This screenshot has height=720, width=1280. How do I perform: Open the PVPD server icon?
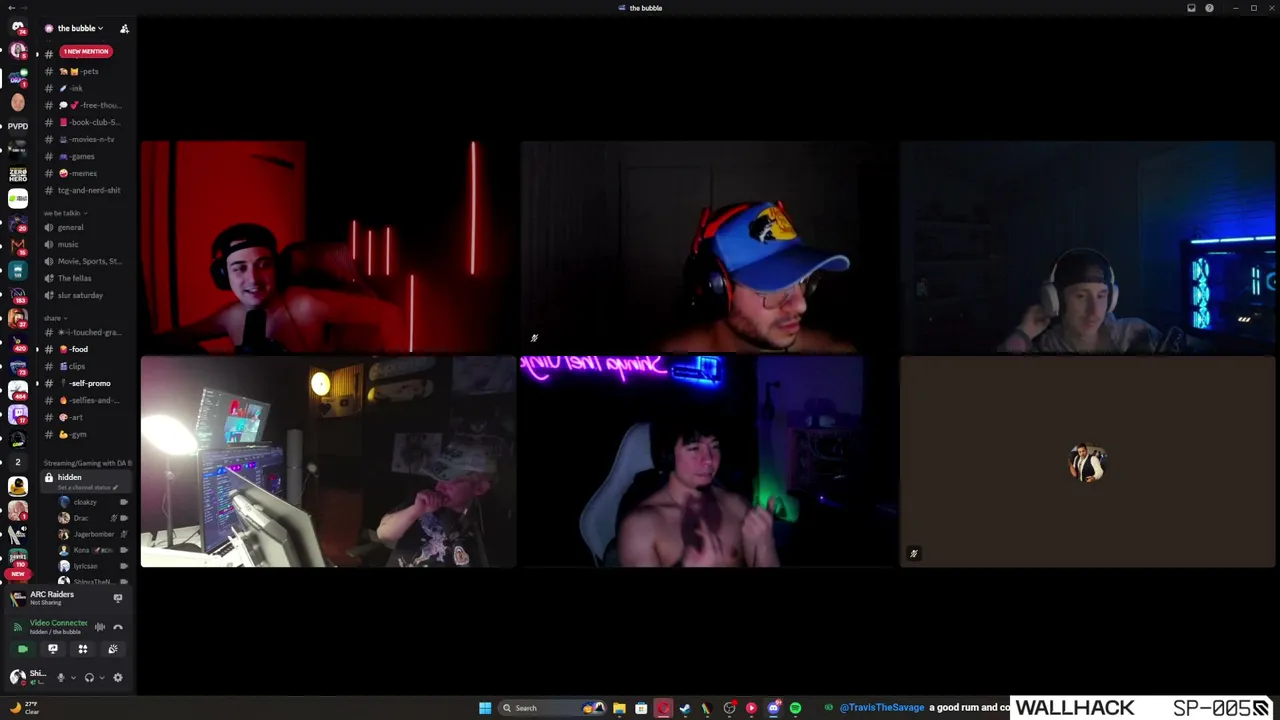point(18,126)
